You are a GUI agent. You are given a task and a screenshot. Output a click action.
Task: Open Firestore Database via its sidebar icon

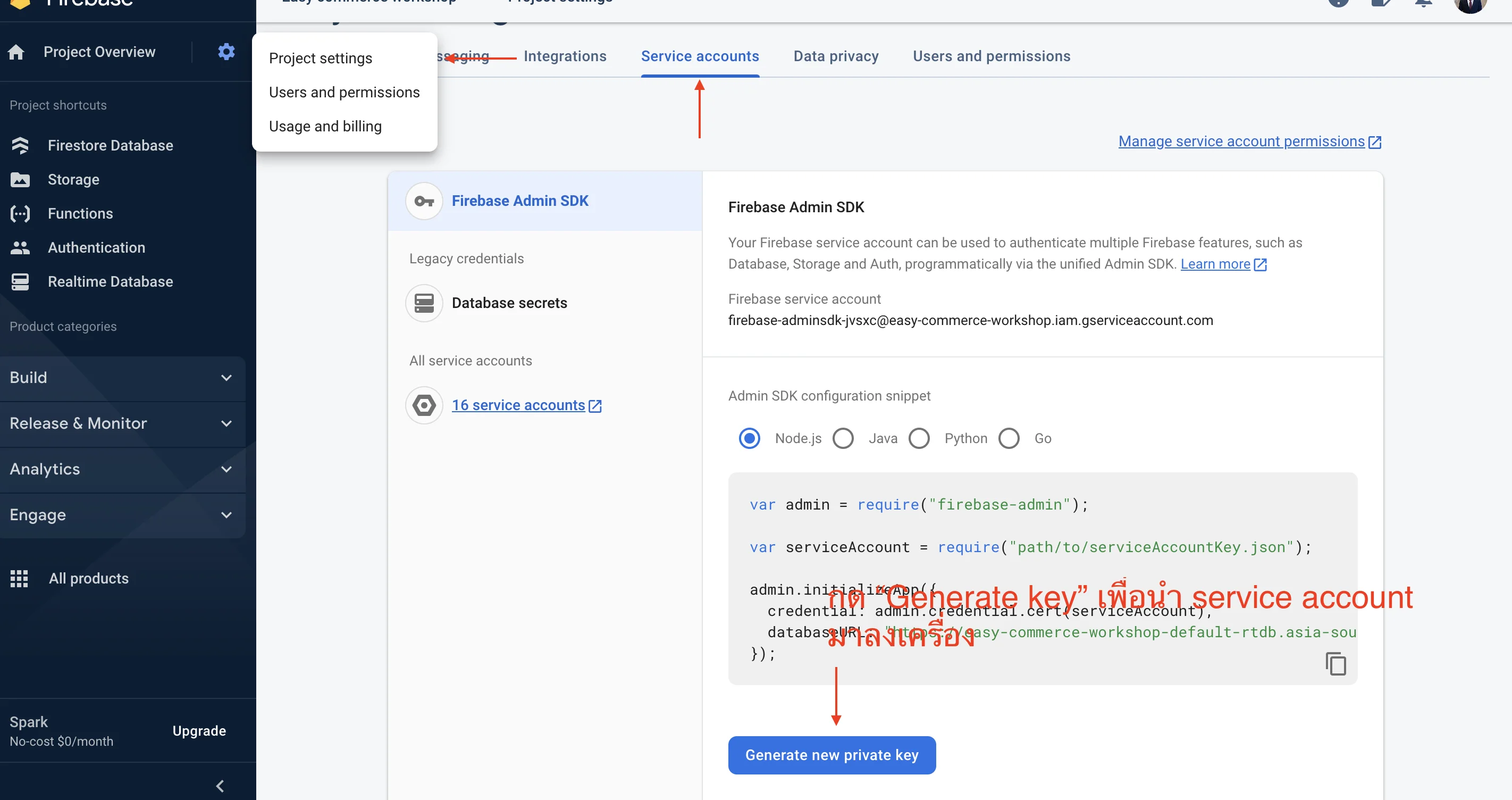tap(20, 145)
